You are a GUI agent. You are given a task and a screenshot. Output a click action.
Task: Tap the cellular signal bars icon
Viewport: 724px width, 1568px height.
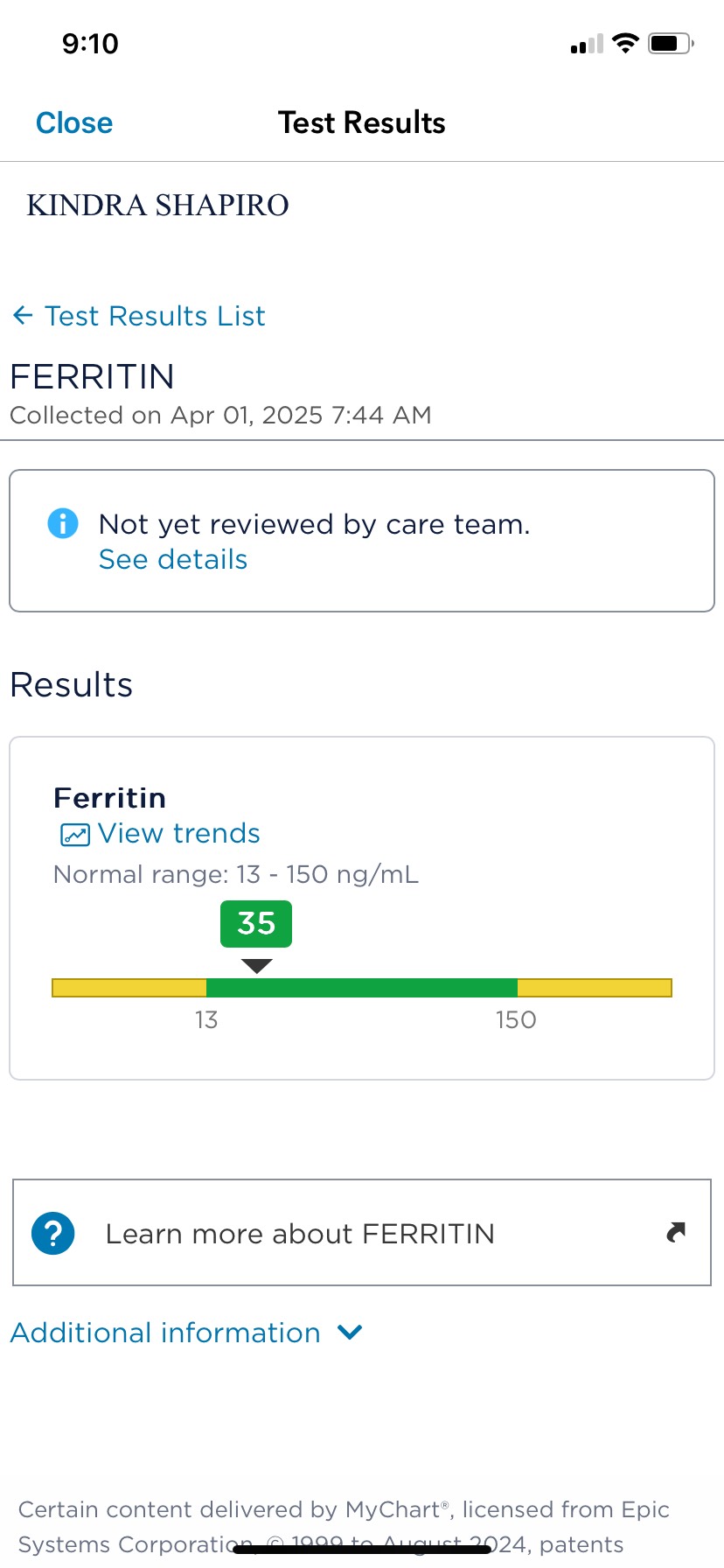coord(587,45)
